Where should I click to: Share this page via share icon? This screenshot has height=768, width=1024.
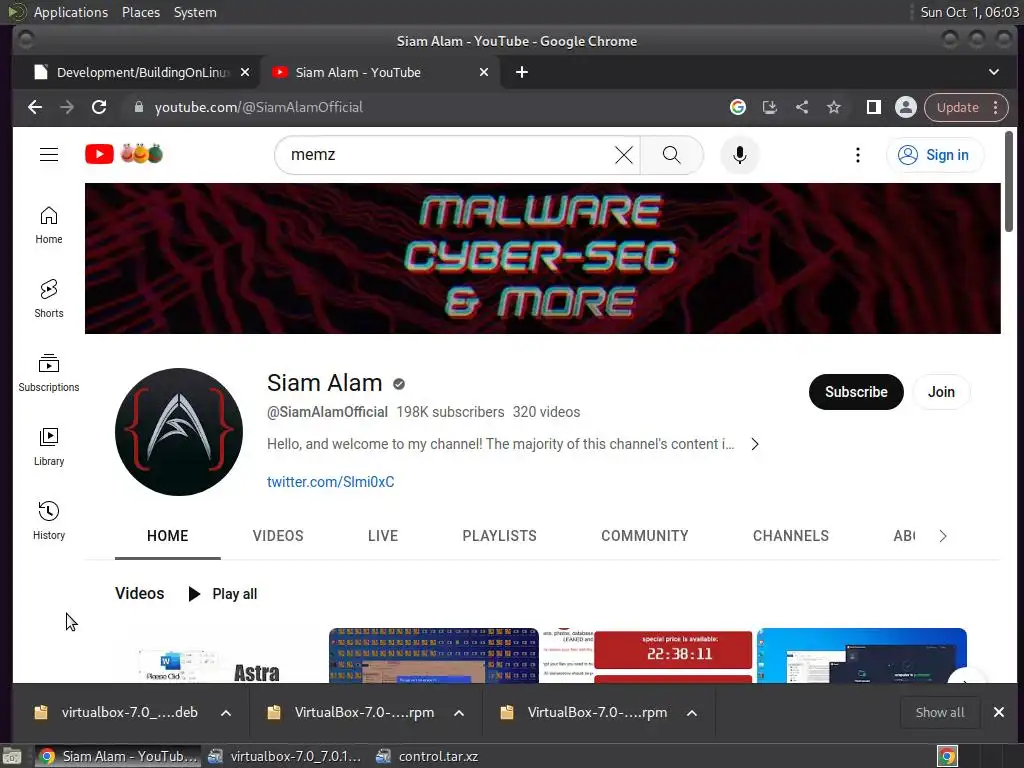[x=802, y=107]
